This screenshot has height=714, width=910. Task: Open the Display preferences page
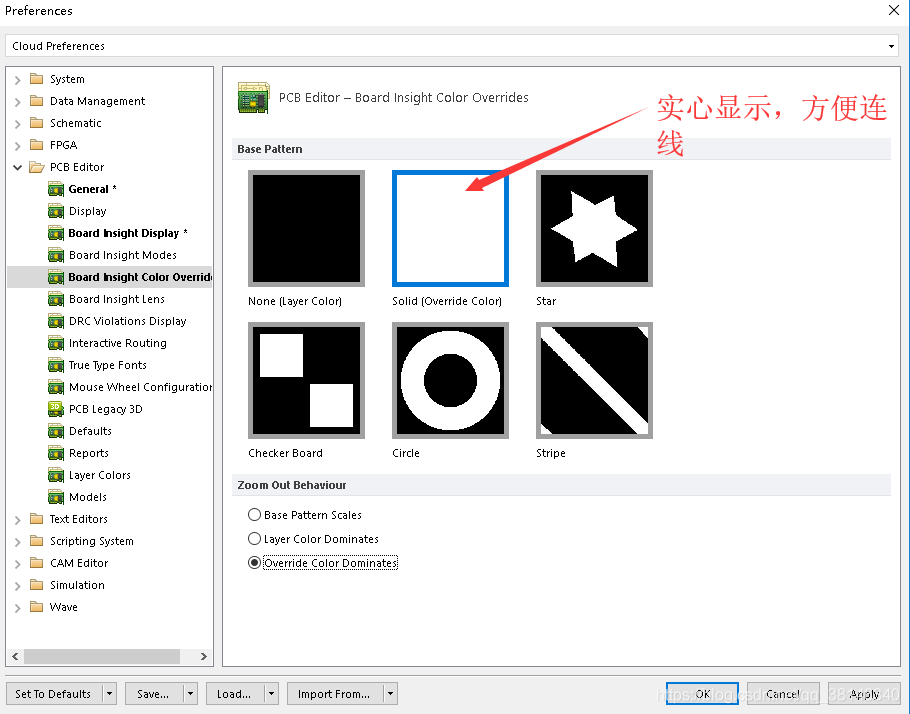[x=88, y=211]
